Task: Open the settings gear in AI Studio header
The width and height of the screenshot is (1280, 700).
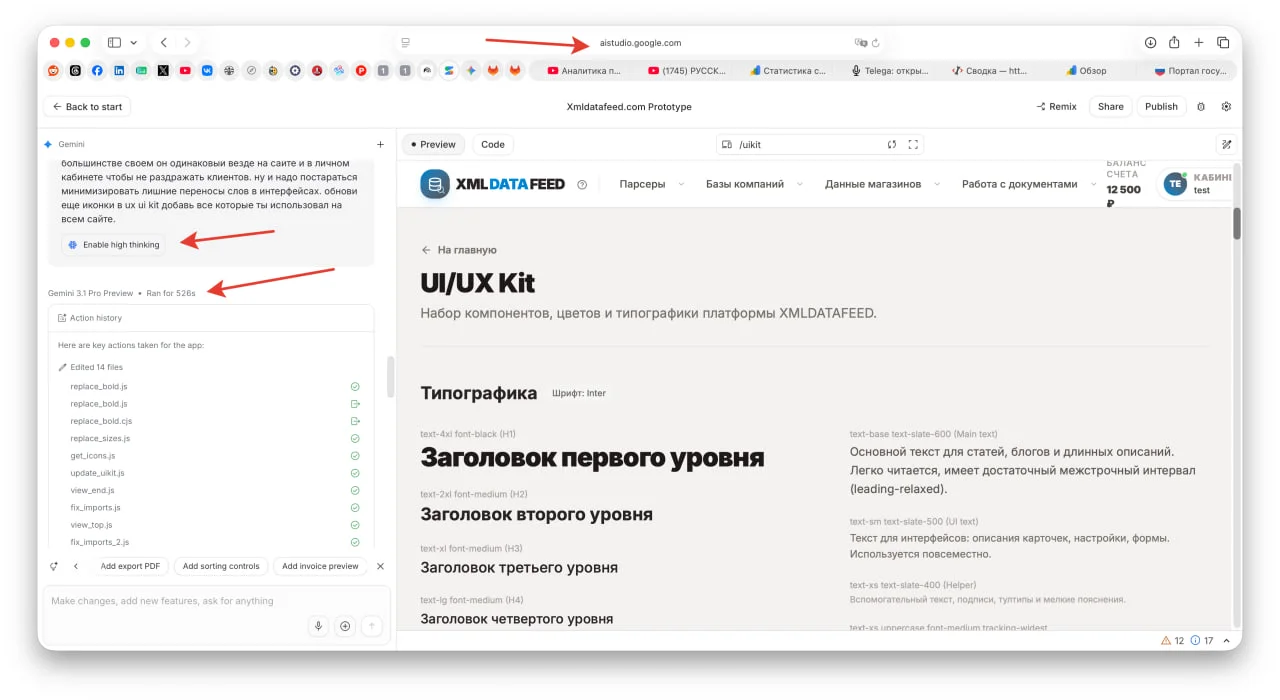Action: [1226, 106]
